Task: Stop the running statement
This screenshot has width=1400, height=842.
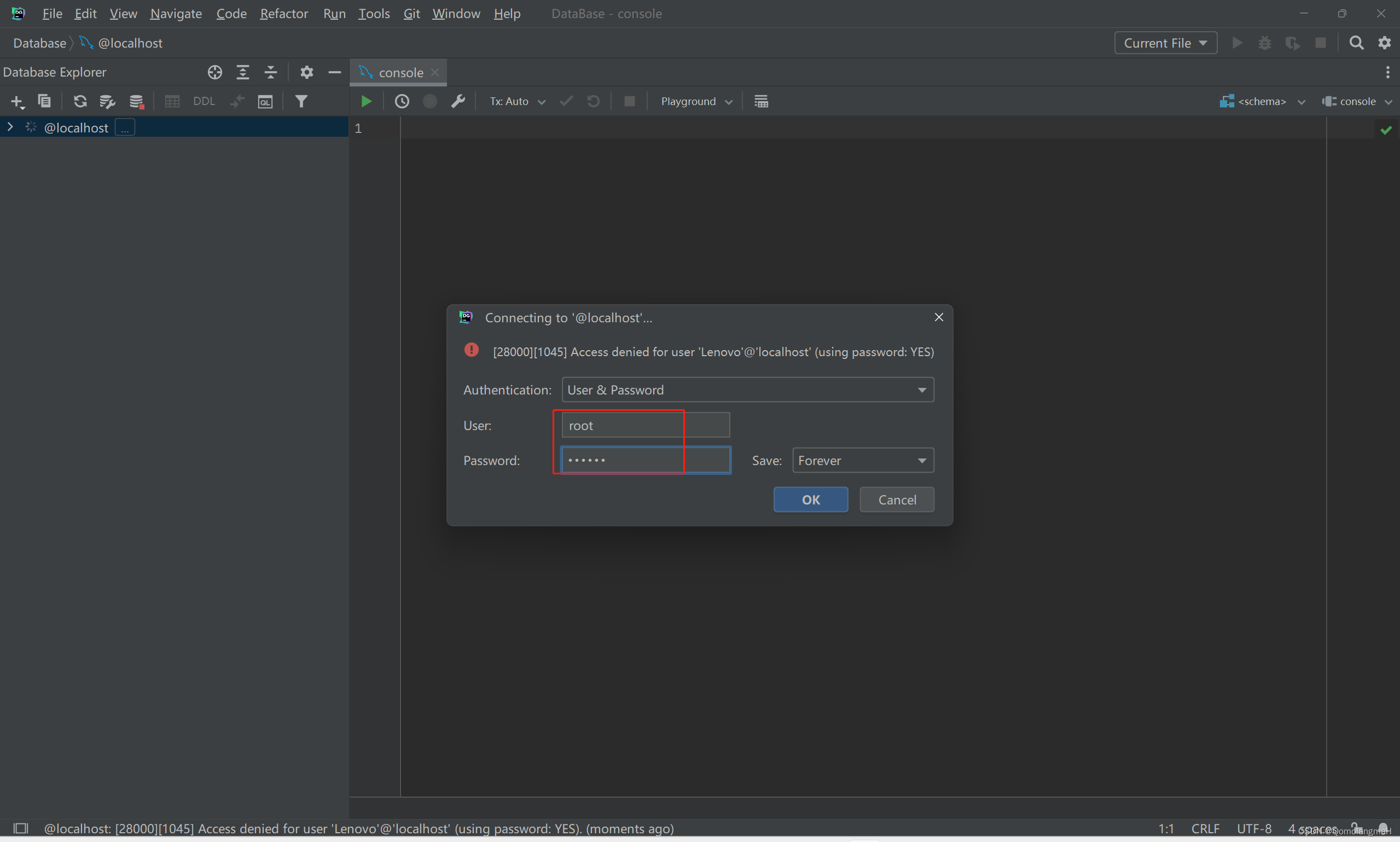Action: click(629, 101)
